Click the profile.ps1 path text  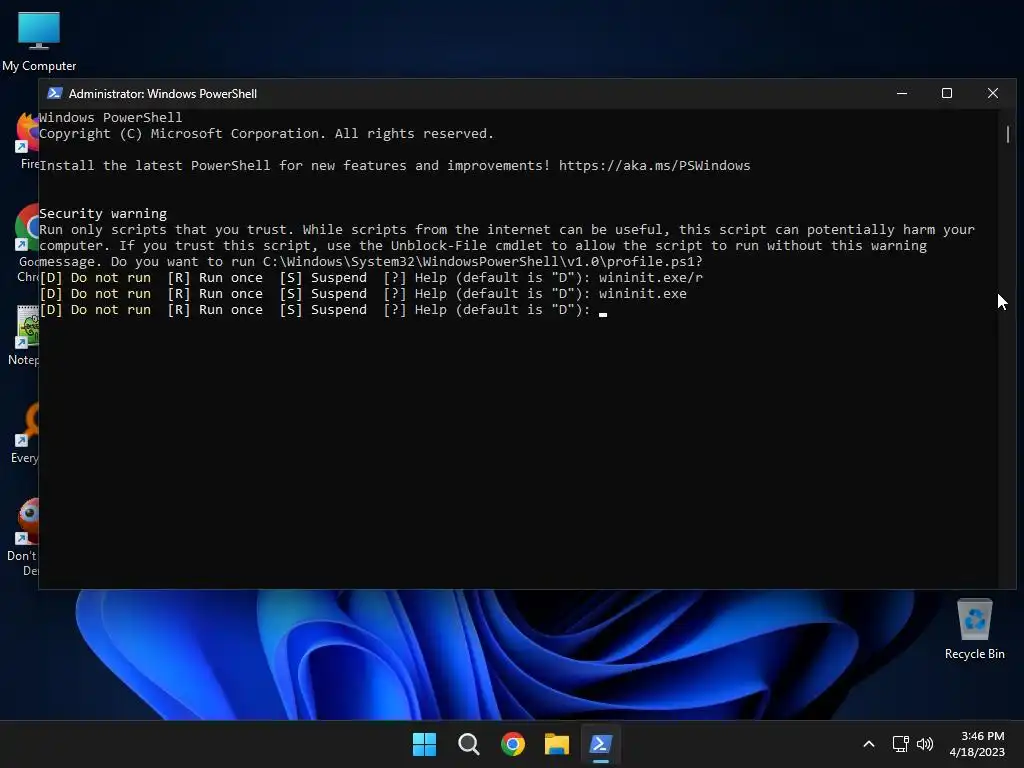pos(483,262)
